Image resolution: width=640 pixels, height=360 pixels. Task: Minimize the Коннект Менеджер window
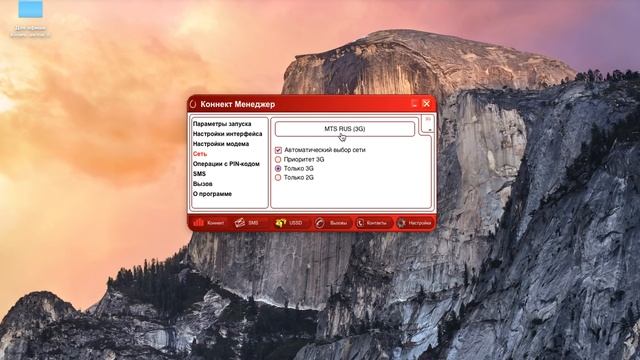click(x=414, y=104)
